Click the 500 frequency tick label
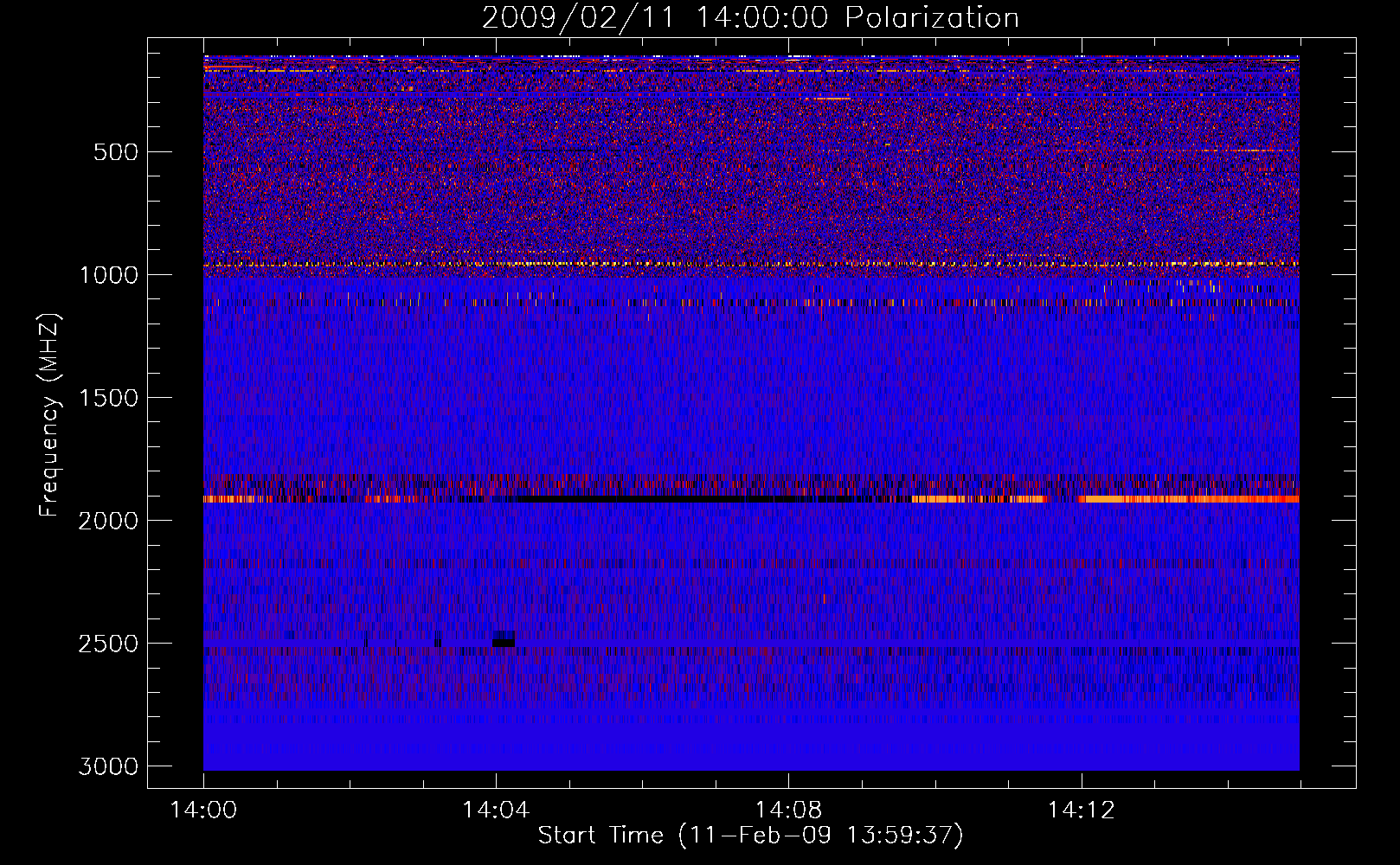The image size is (1400, 865). (x=116, y=152)
